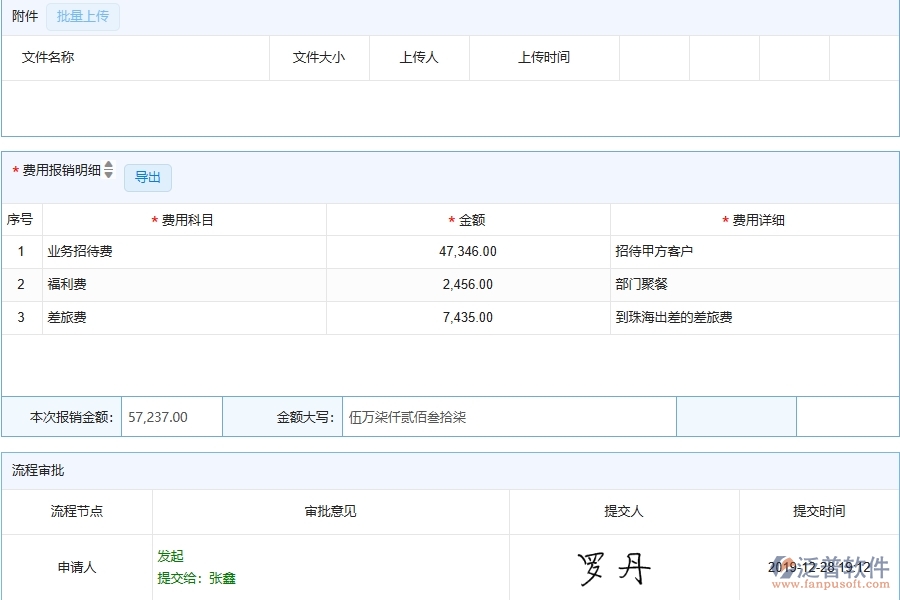Image resolution: width=900 pixels, height=600 pixels.
Task: Click the 流程审批 section header
Action: (x=40, y=472)
